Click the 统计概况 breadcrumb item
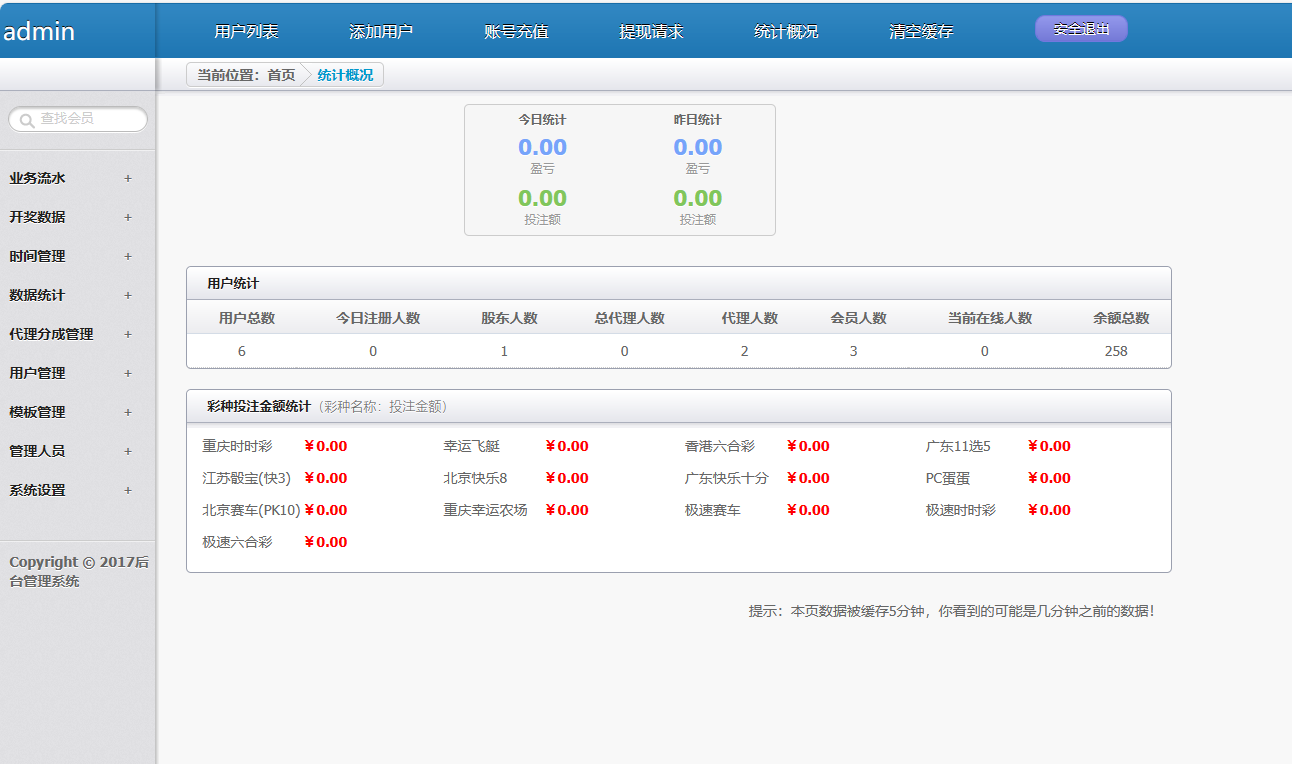The image size is (1292, 764). pos(345,75)
